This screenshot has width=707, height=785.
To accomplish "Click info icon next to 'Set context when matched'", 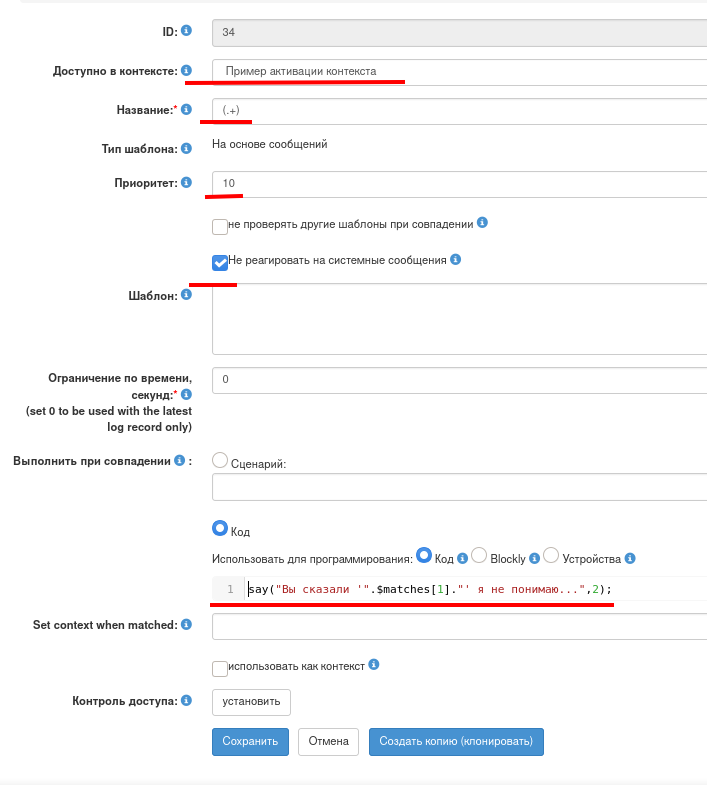I will (187, 624).
